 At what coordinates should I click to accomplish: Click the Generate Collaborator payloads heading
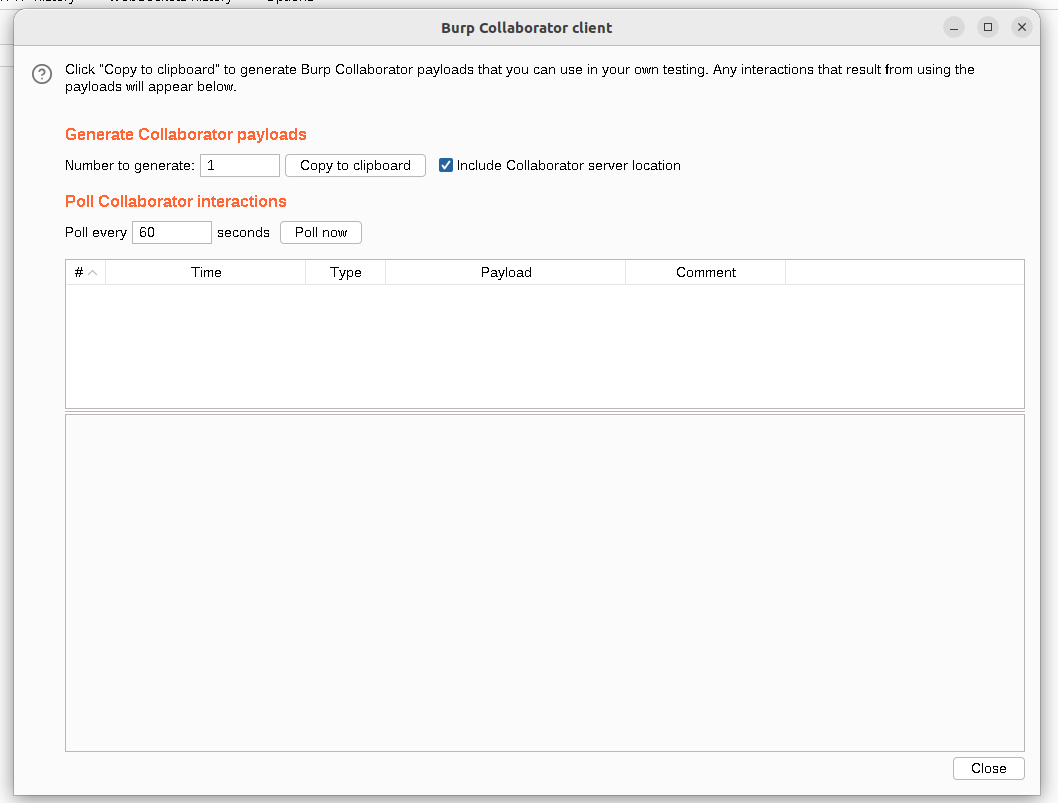pyautogui.click(x=186, y=134)
